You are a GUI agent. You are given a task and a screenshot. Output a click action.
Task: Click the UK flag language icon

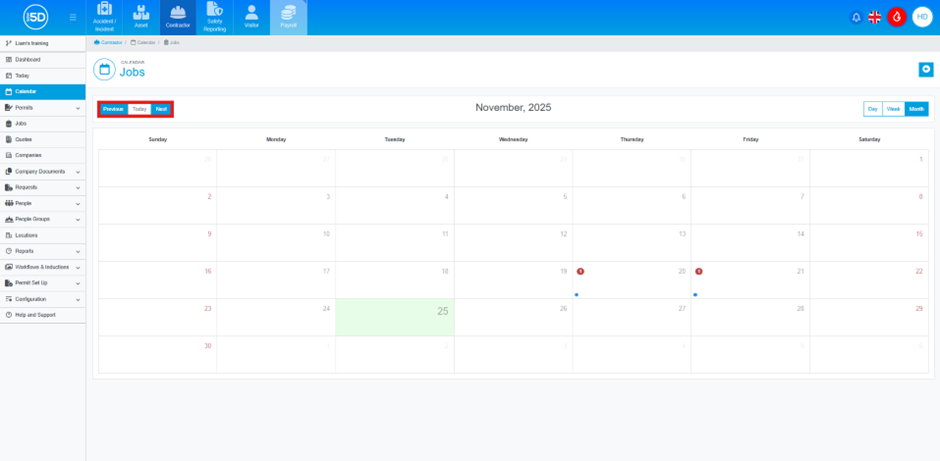(875, 18)
